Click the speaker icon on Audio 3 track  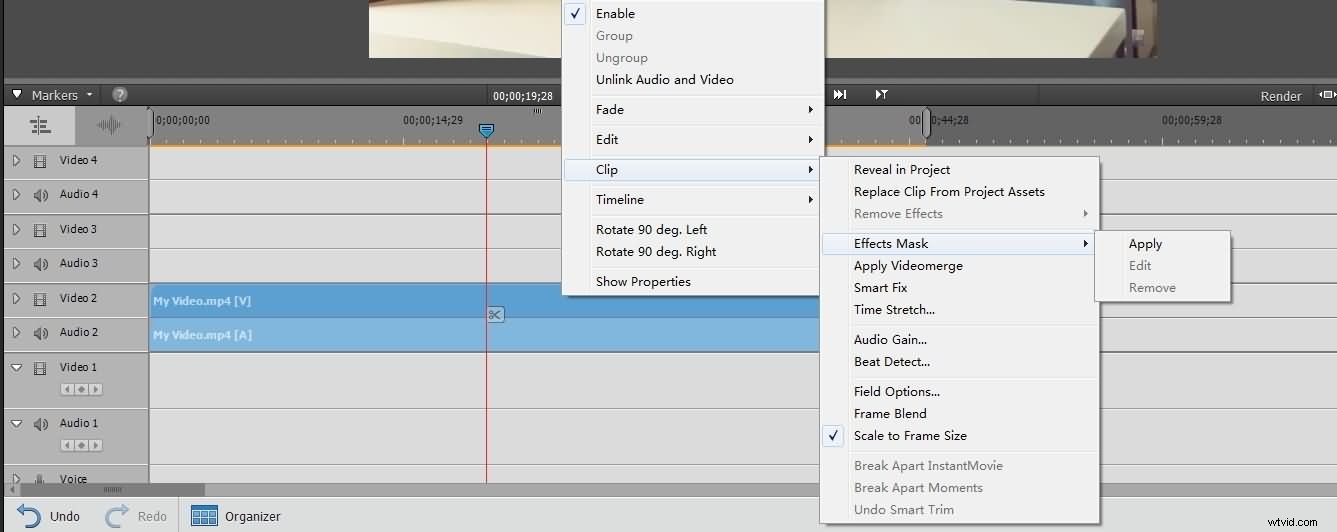41,264
